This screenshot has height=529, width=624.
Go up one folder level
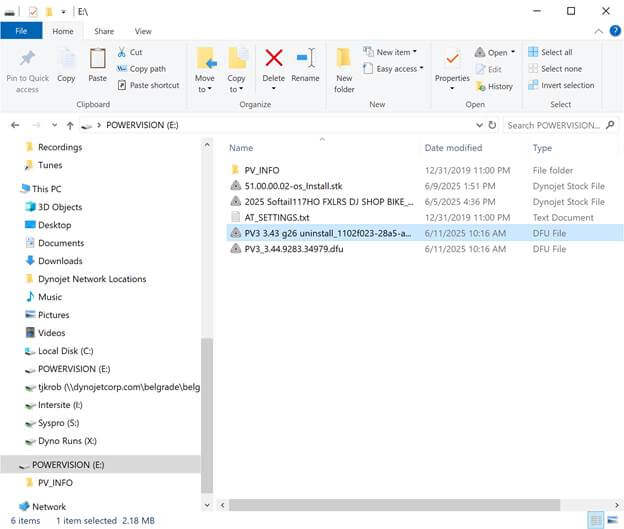pos(70,126)
